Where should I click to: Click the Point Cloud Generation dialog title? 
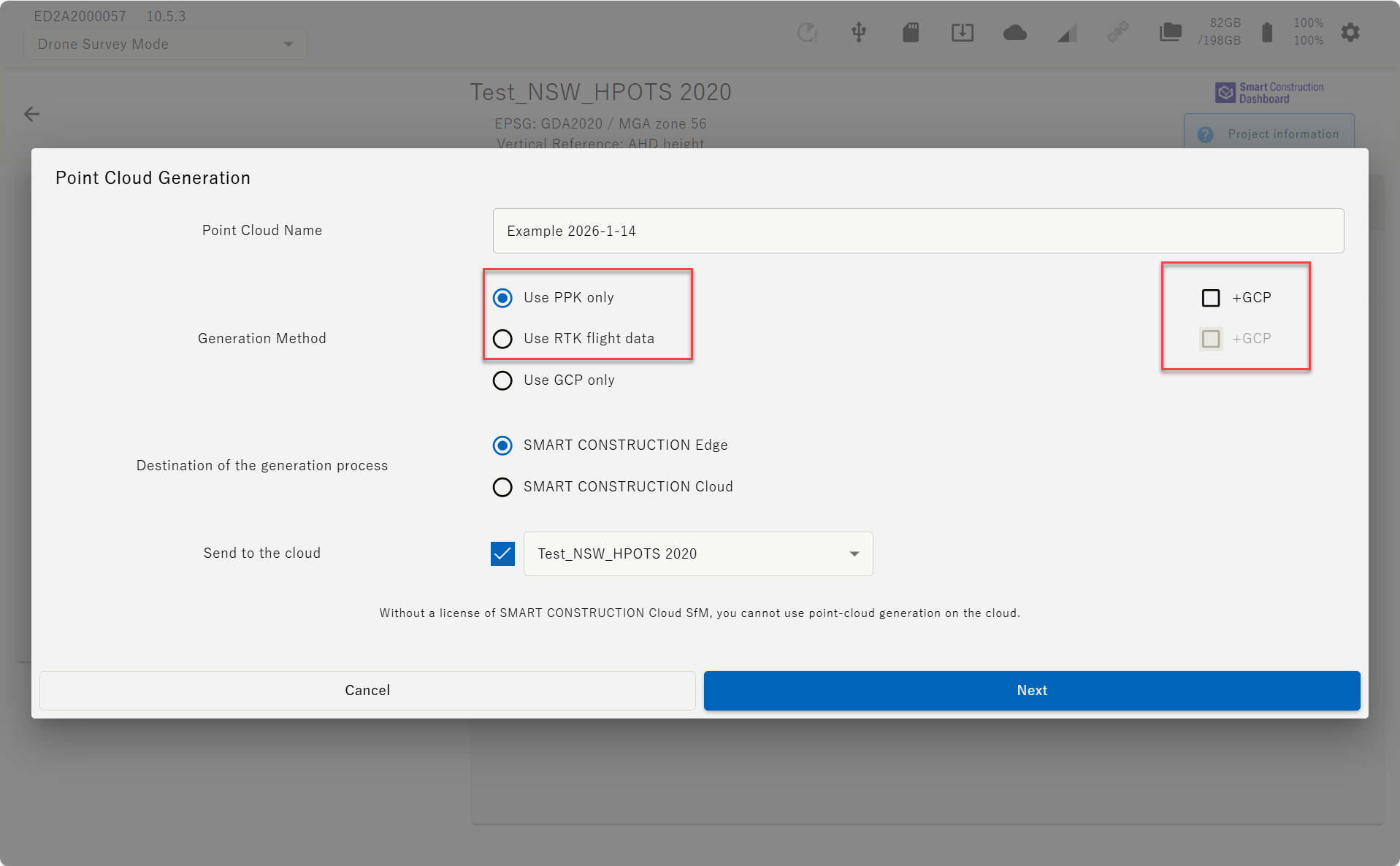point(153,178)
